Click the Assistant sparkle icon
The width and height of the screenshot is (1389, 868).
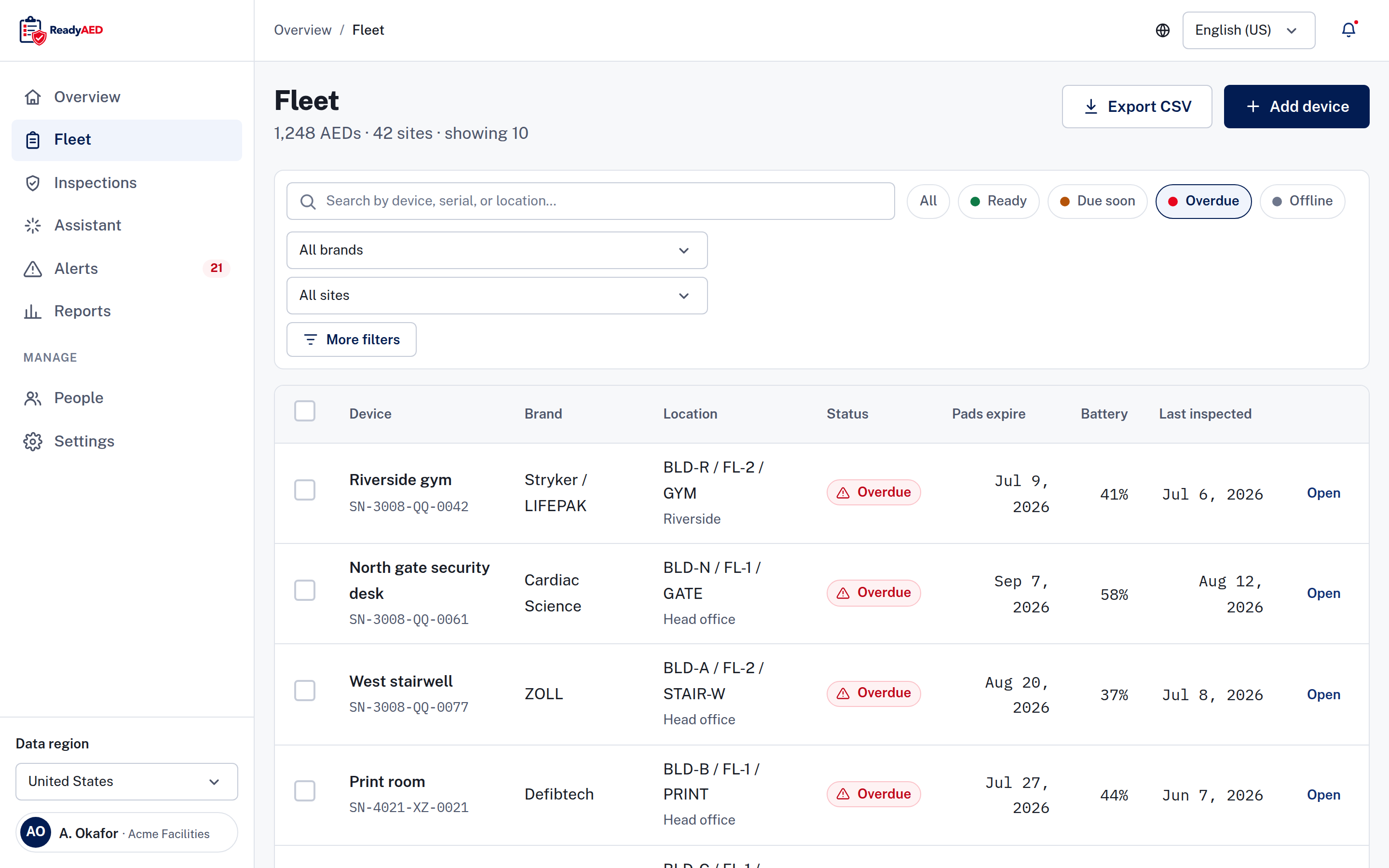(33, 225)
